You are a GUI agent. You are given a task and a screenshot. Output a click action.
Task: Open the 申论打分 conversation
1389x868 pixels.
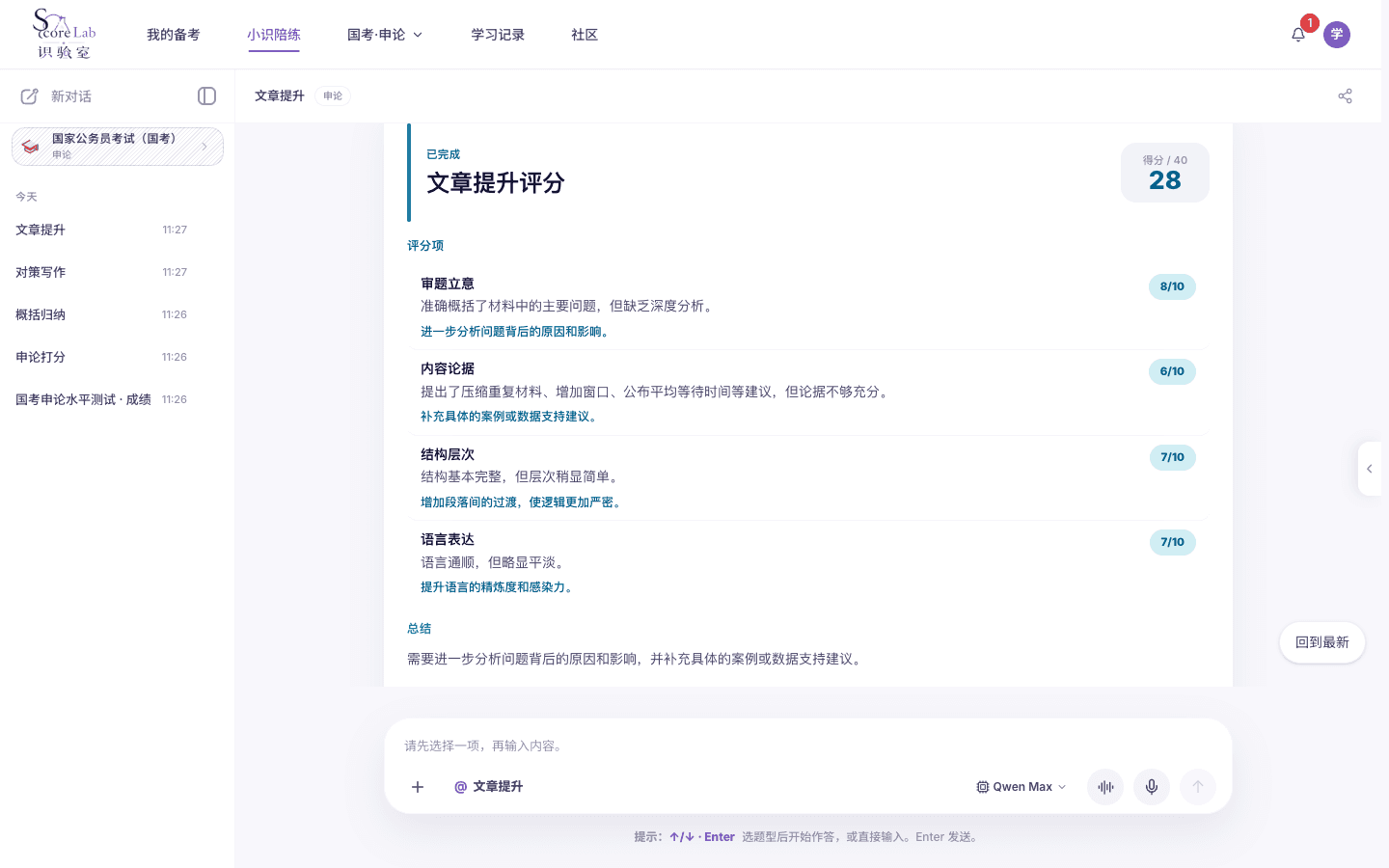(101, 357)
